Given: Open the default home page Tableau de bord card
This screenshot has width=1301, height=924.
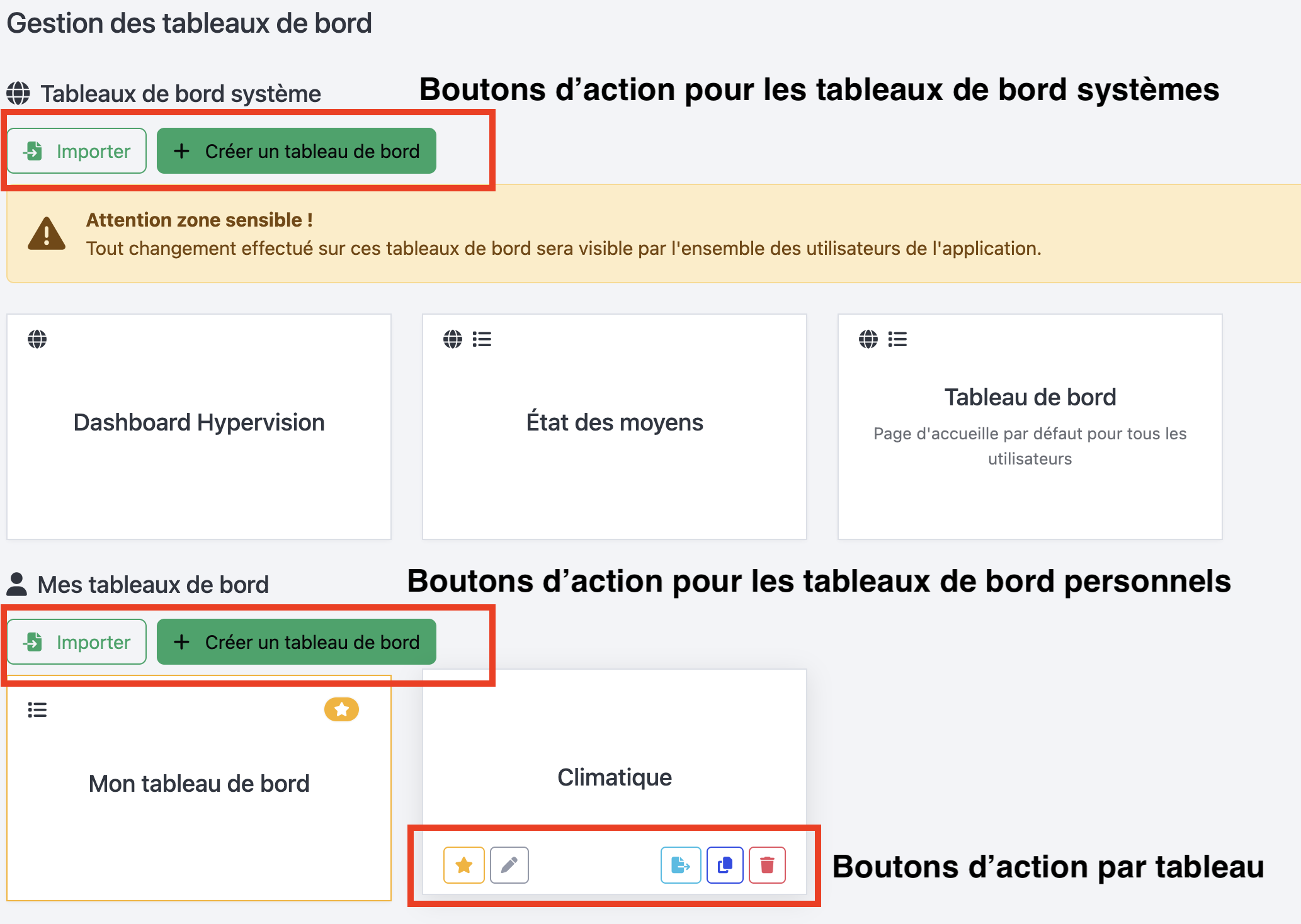Looking at the screenshot, I should [x=1030, y=398].
